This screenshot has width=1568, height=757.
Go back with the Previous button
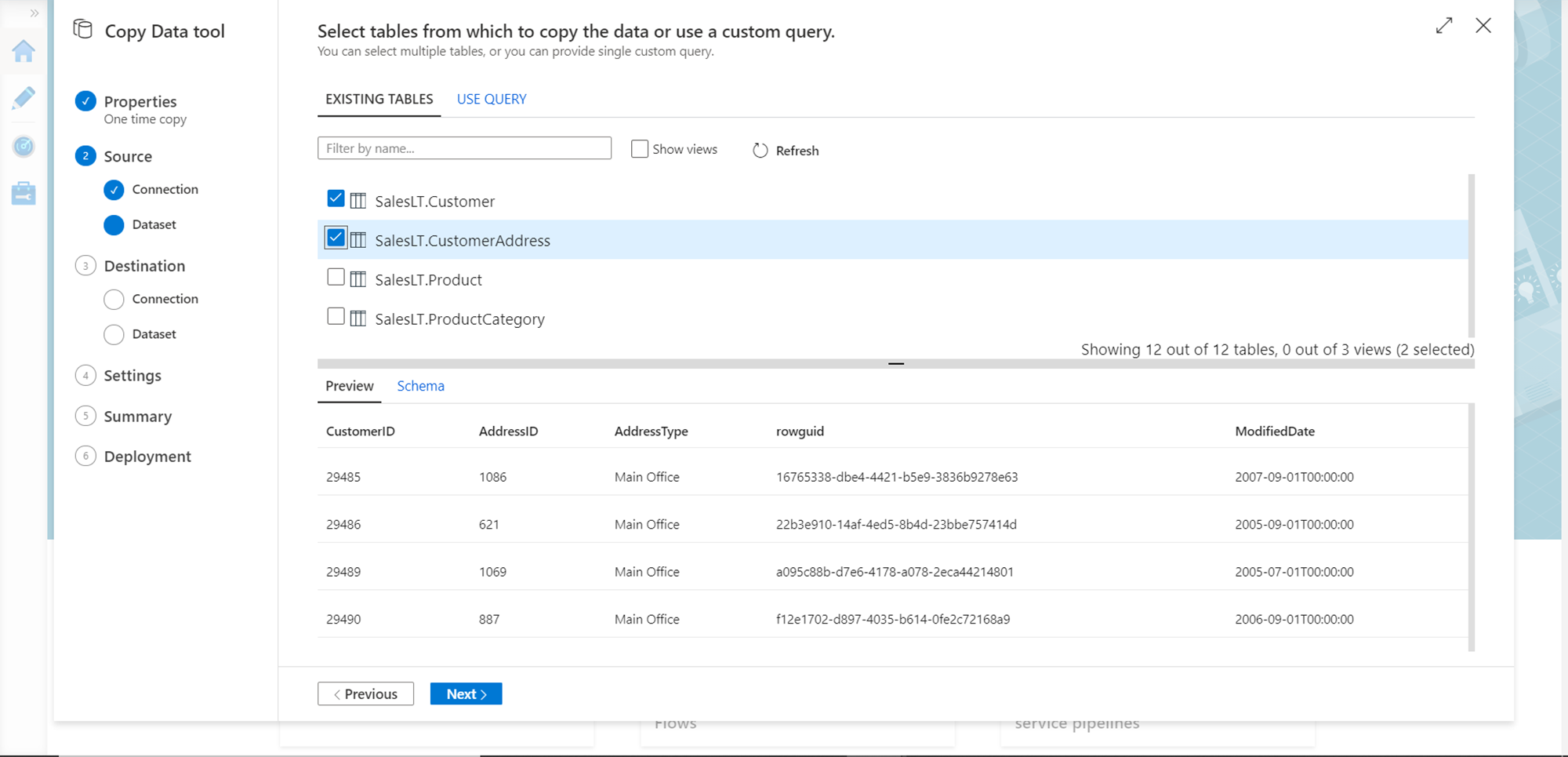365,694
